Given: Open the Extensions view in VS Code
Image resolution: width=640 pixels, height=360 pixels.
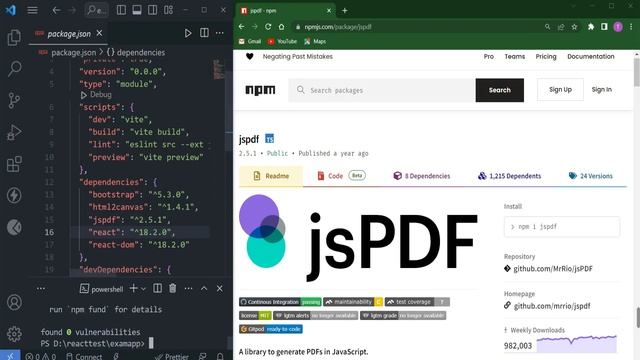Looking at the screenshot, I should [x=14, y=164].
